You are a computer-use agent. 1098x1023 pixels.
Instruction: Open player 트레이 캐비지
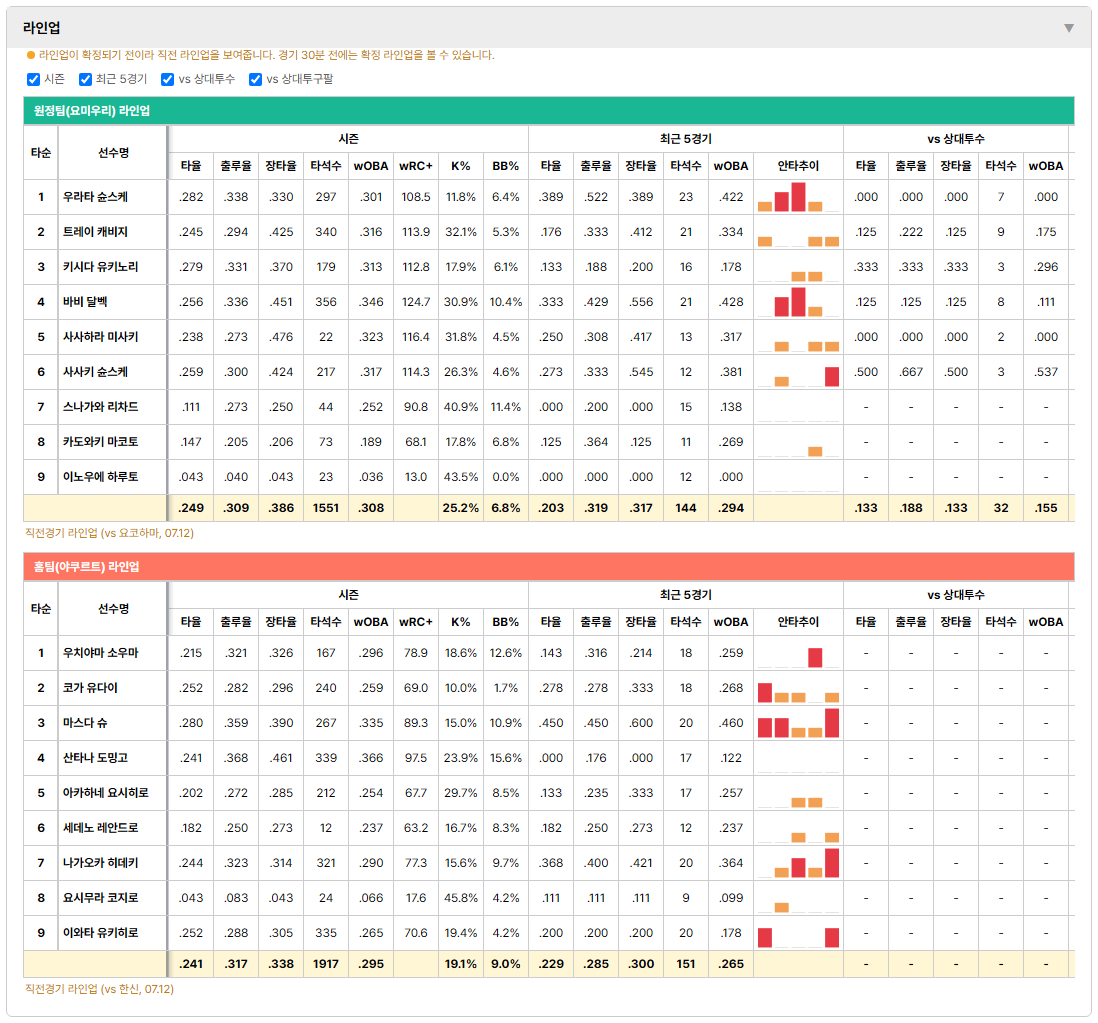pyautogui.click(x=95, y=232)
